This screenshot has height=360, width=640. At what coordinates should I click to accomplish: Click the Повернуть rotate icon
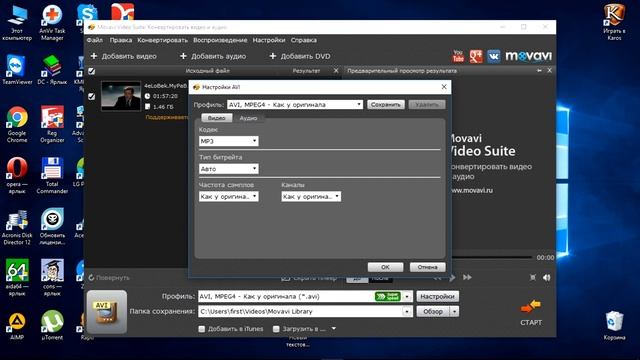(91, 278)
